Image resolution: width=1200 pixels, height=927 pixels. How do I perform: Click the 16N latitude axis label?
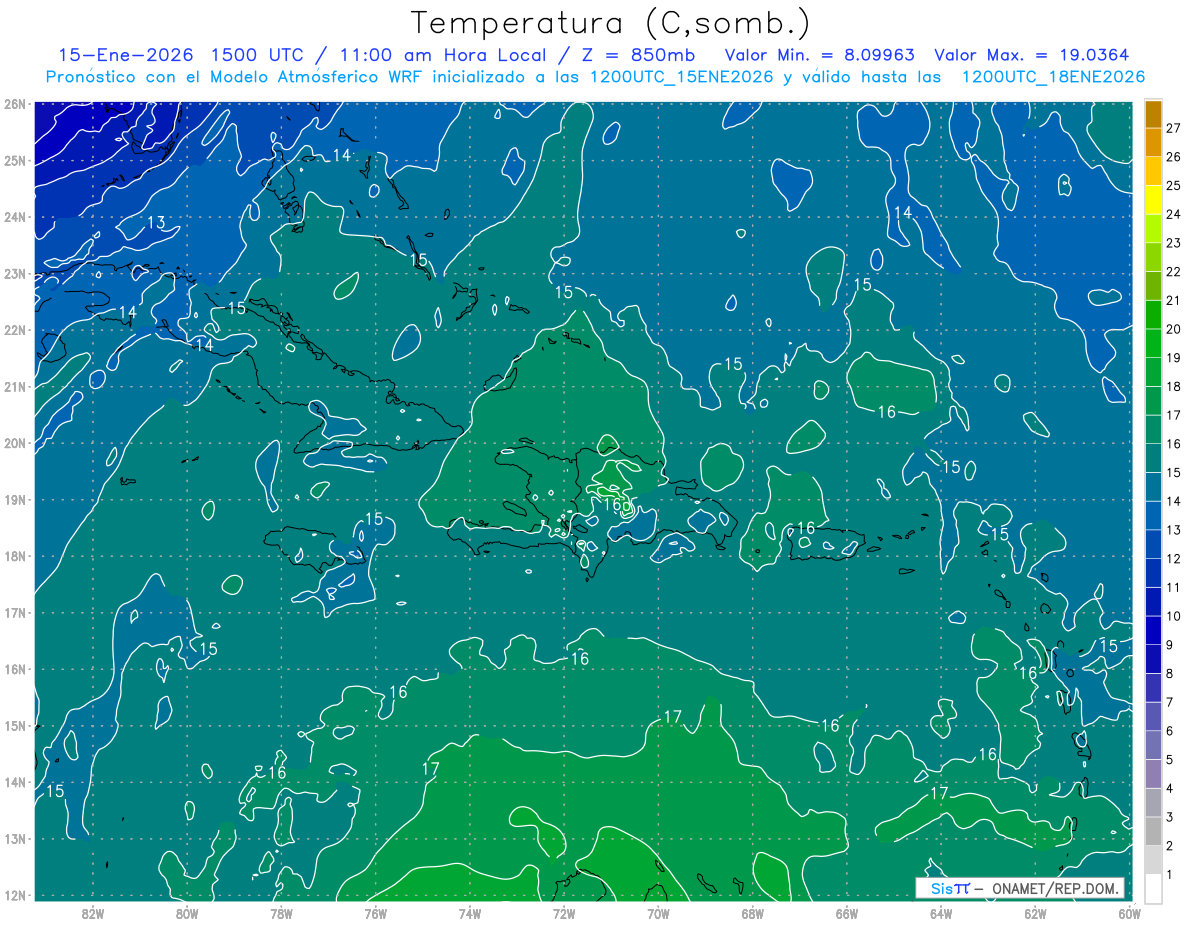click(14, 669)
